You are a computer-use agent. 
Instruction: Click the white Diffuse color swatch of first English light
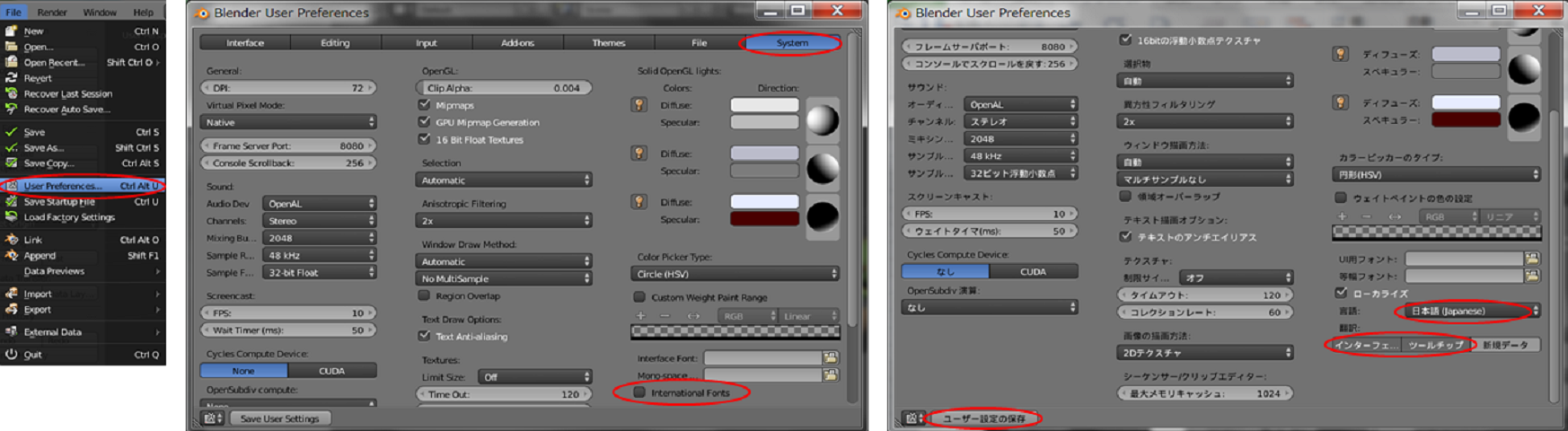click(764, 105)
